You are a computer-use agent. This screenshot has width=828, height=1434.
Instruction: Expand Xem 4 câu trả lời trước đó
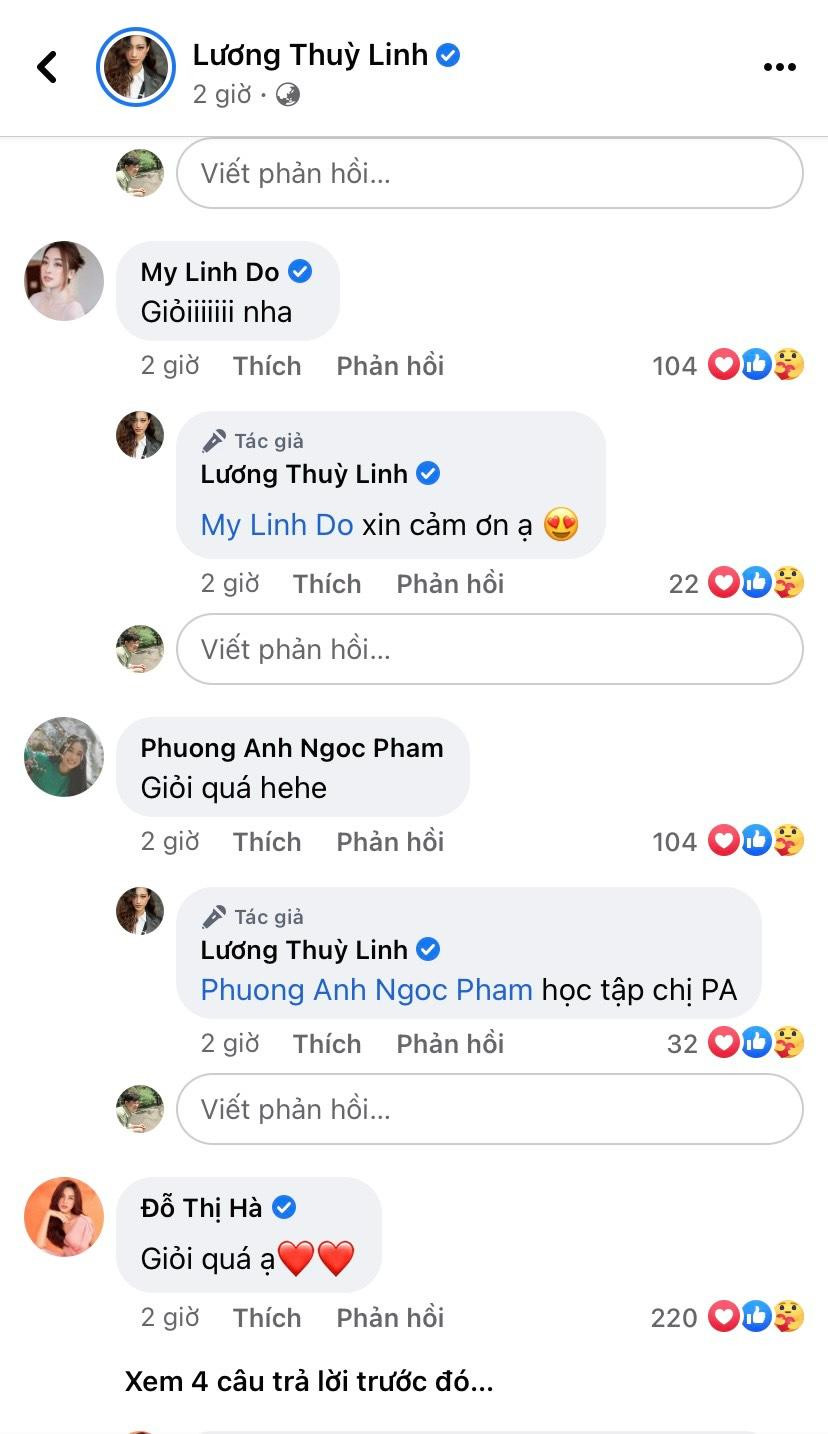pyautogui.click(x=309, y=1382)
